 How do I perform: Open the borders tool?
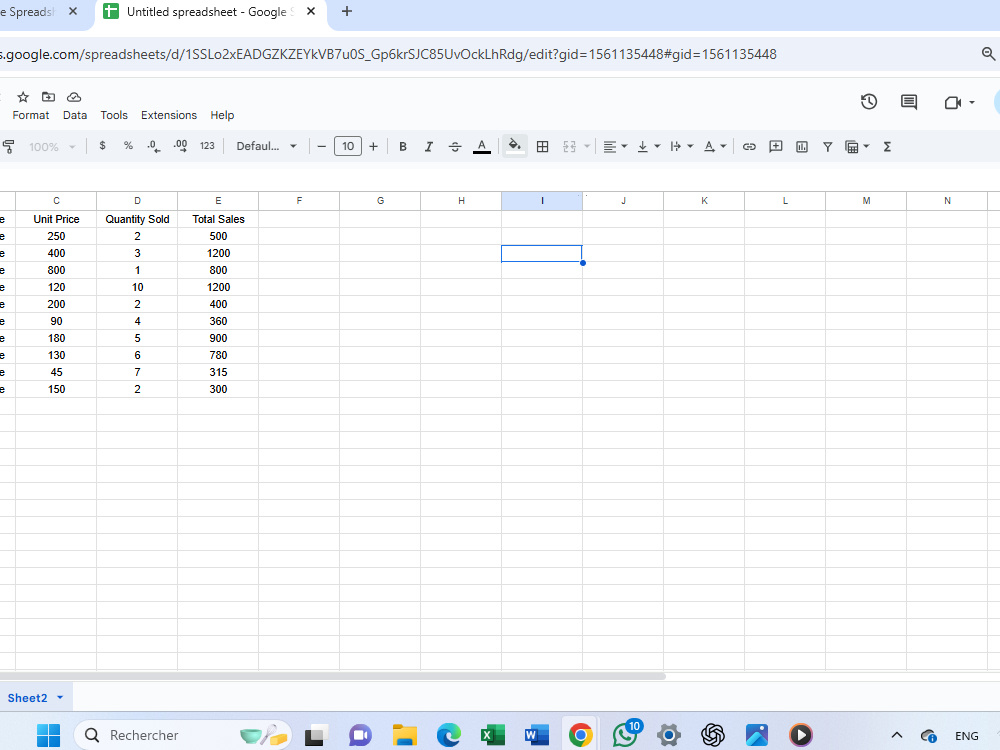point(542,147)
